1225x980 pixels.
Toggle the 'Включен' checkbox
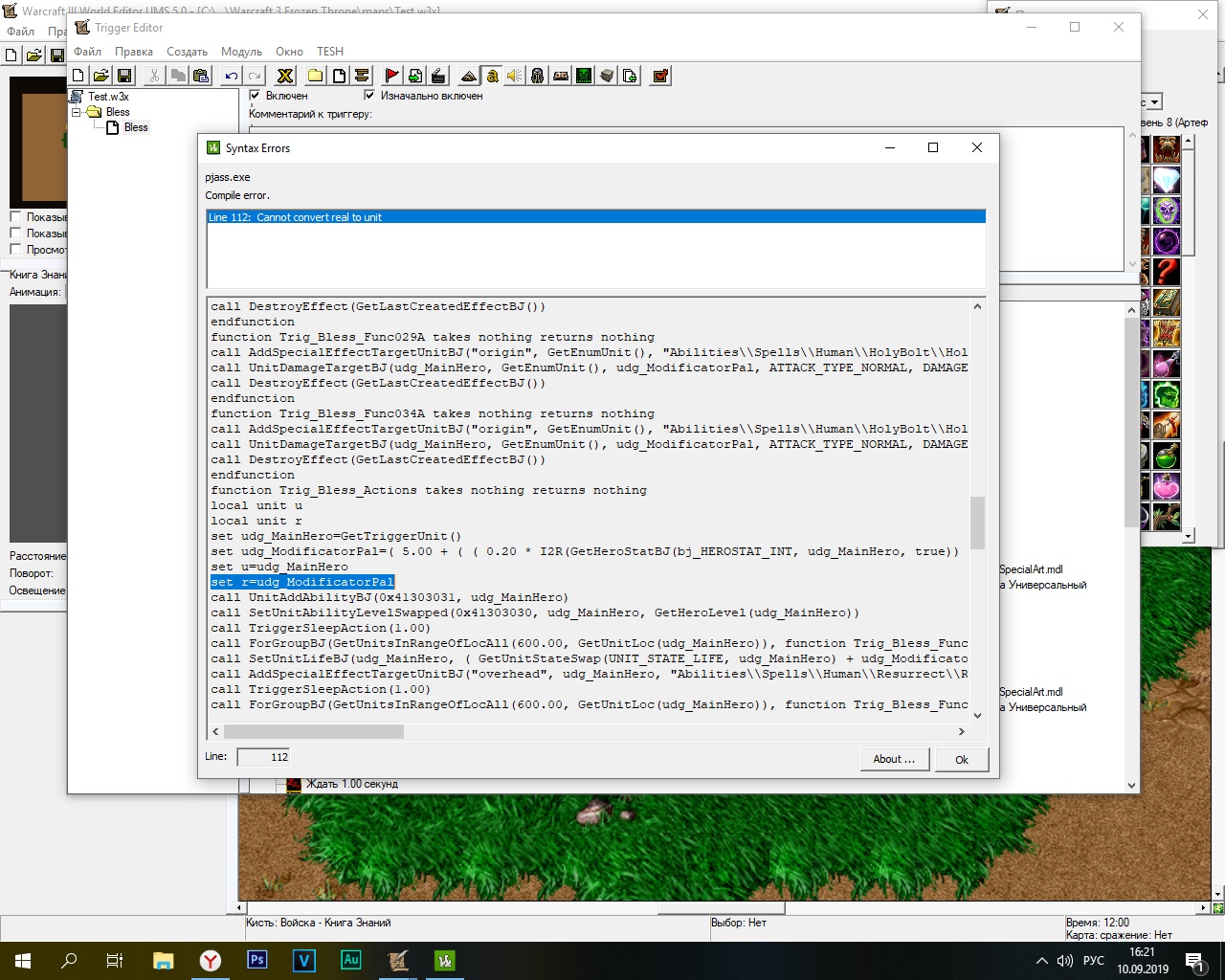tap(255, 96)
